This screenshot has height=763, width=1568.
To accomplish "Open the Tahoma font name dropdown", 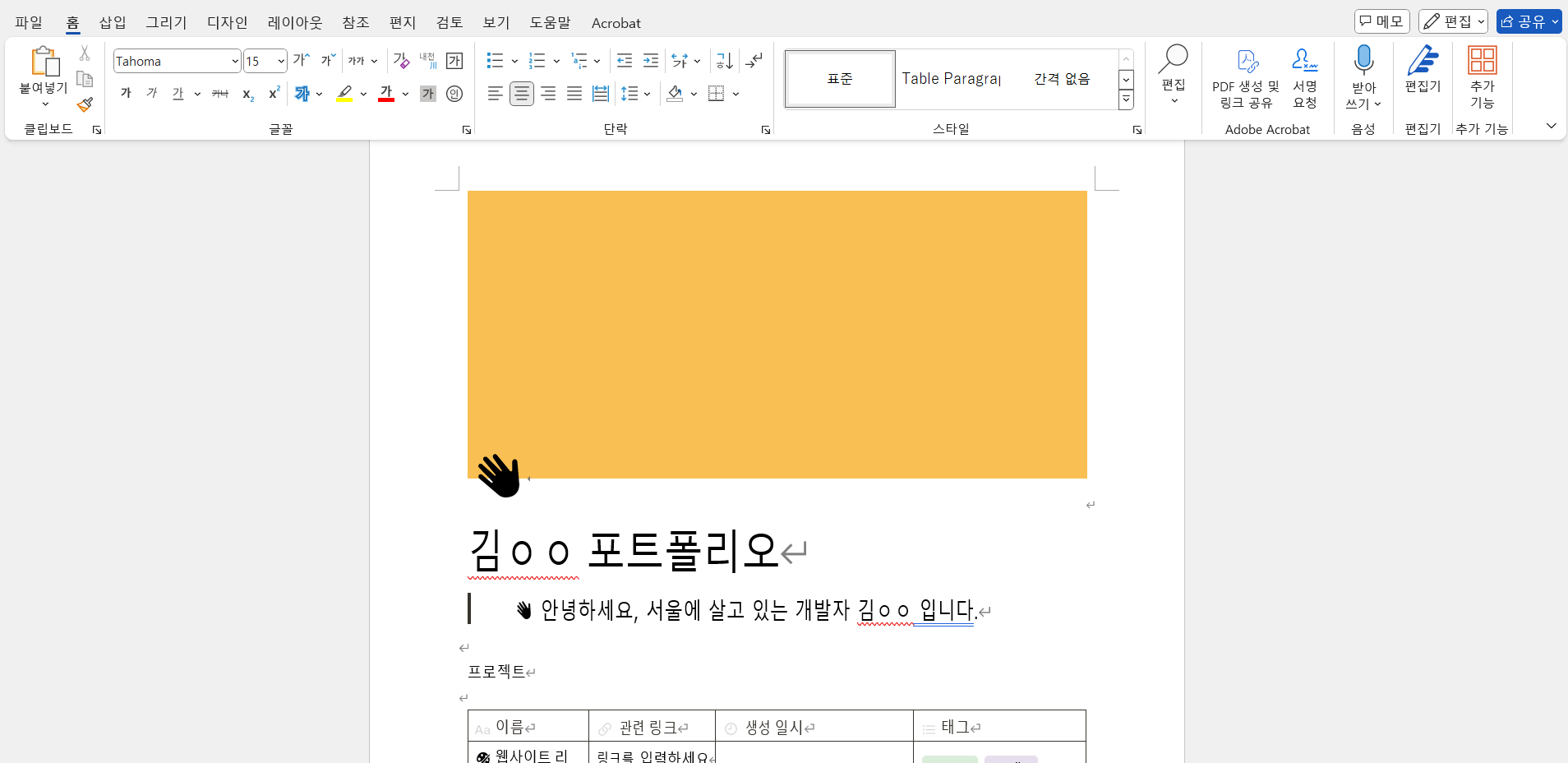I will point(235,61).
